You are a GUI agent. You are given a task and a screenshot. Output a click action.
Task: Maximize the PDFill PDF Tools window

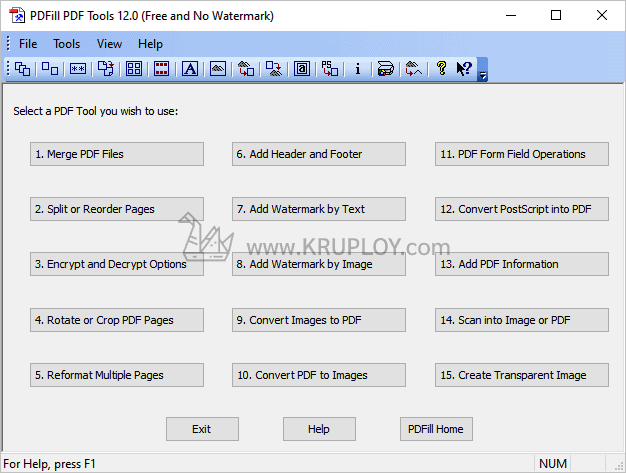coord(556,16)
